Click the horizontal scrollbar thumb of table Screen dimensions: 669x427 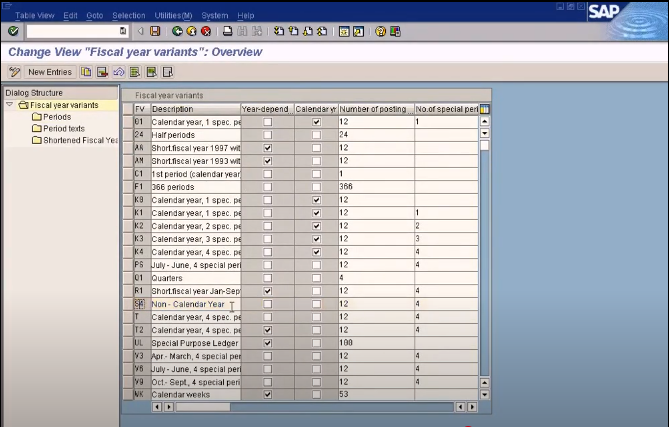(203, 407)
